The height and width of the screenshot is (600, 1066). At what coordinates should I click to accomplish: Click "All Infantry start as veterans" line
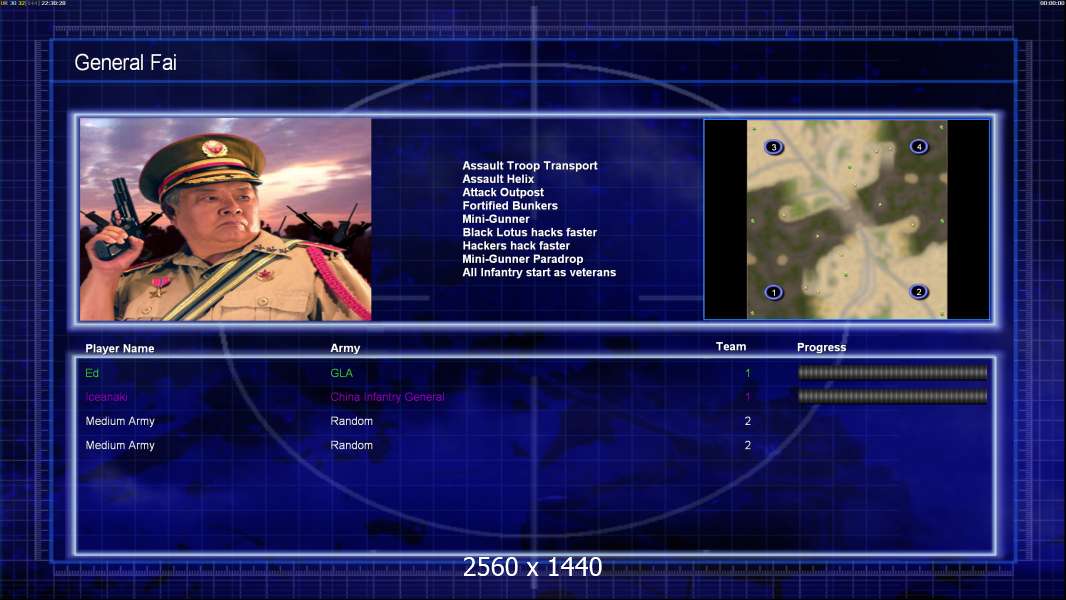point(539,272)
